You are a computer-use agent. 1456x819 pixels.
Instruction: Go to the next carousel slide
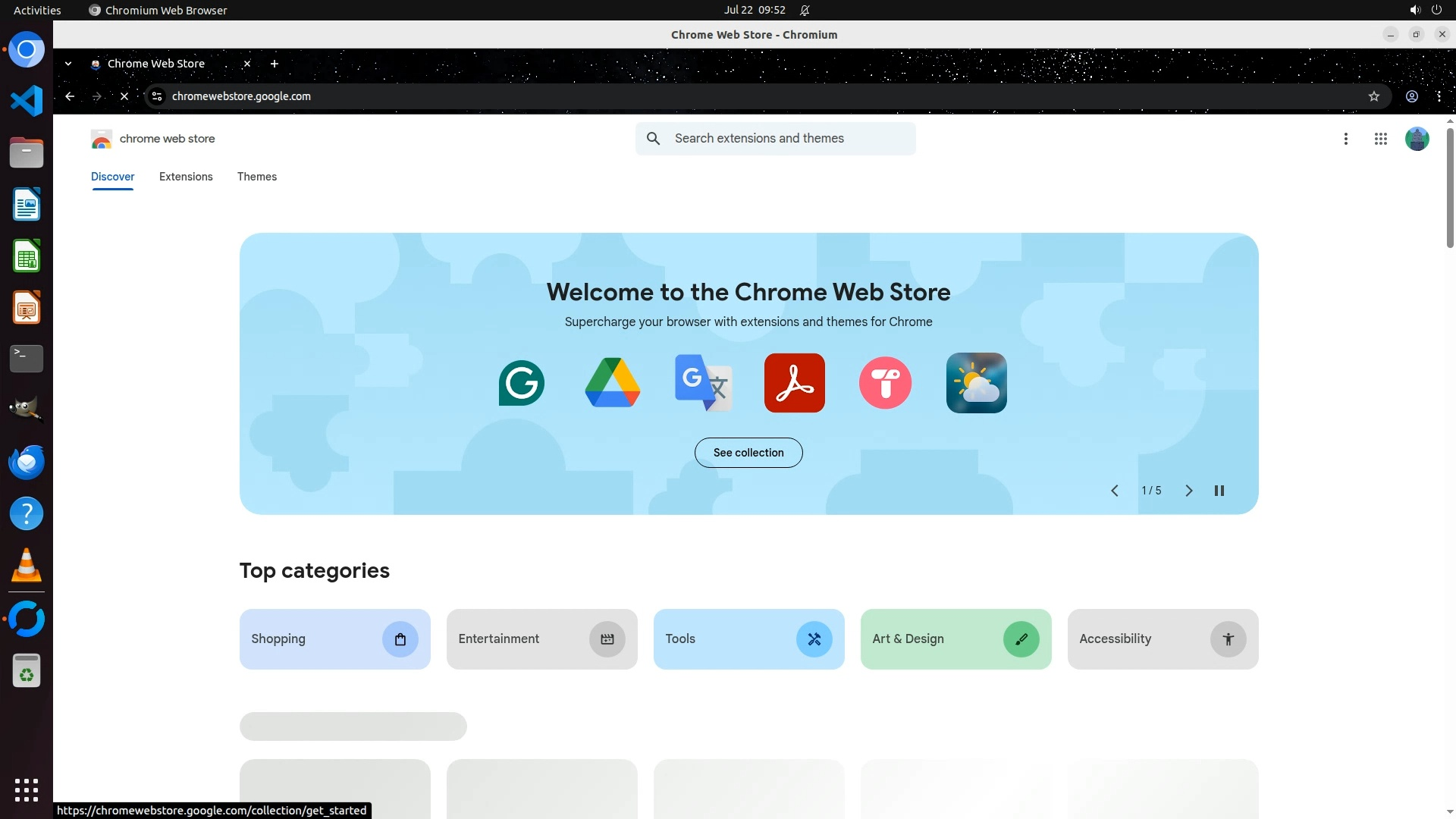1188,491
